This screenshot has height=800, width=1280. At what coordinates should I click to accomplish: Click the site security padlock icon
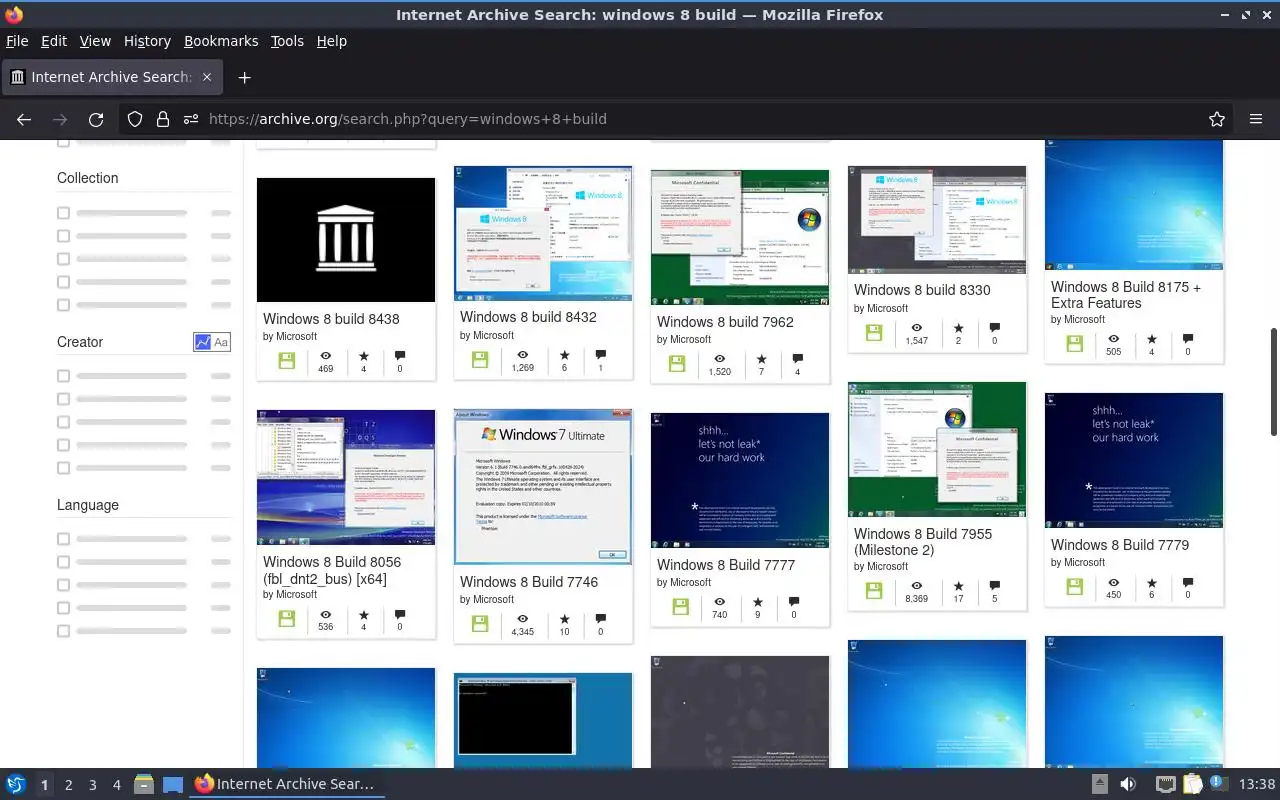(x=163, y=119)
